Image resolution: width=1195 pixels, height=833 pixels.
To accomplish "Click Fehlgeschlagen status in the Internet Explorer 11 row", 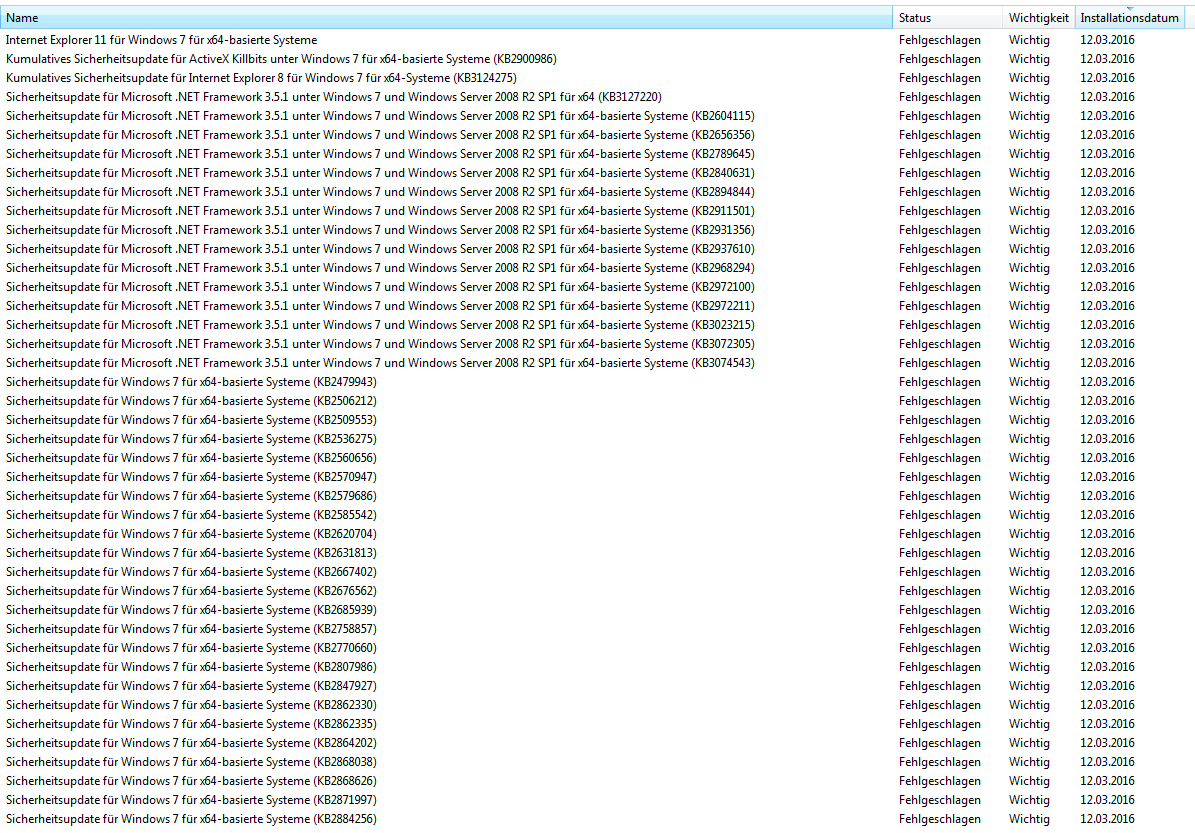I will point(940,40).
